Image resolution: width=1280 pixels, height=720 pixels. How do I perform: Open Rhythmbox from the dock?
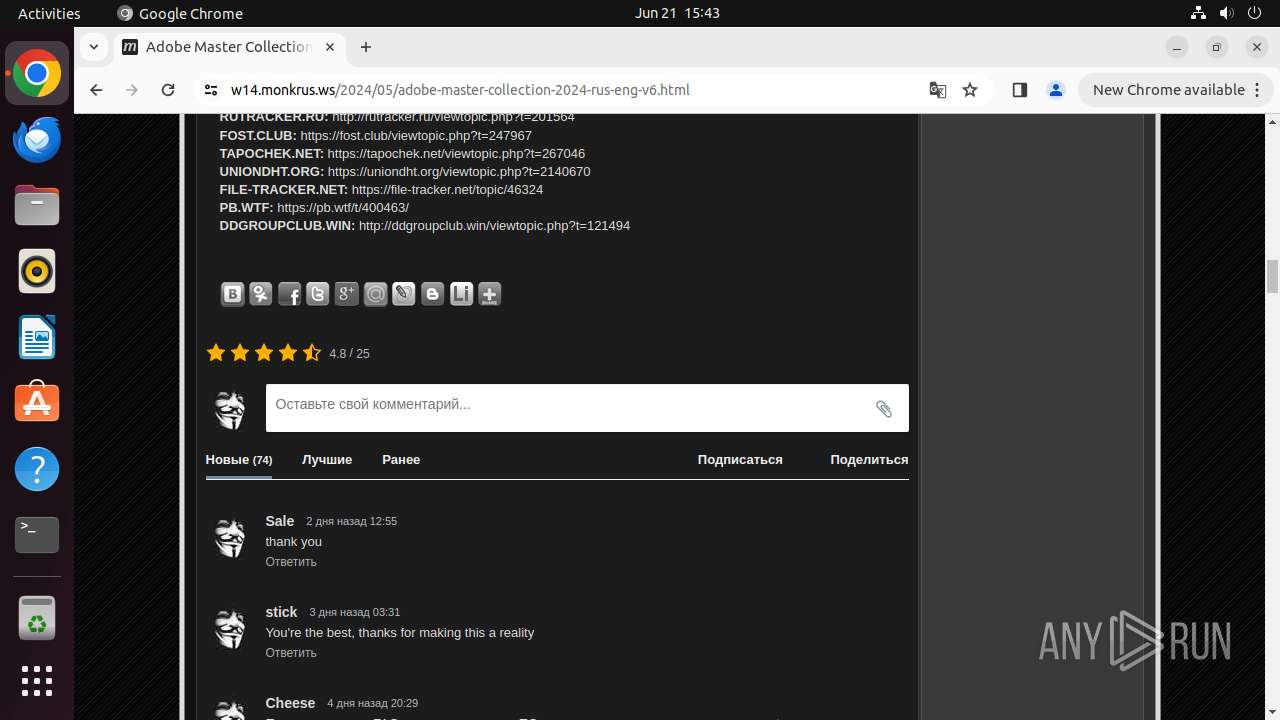[37, 271]
